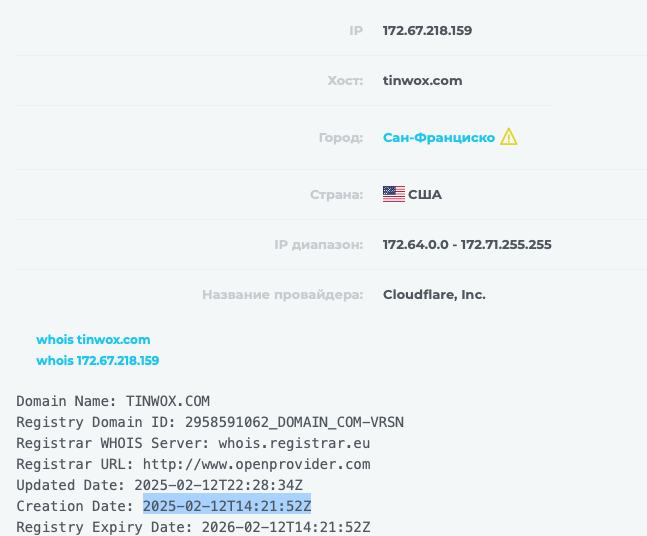
Task: Click the США country name
Action: click(x=425, y=194)
